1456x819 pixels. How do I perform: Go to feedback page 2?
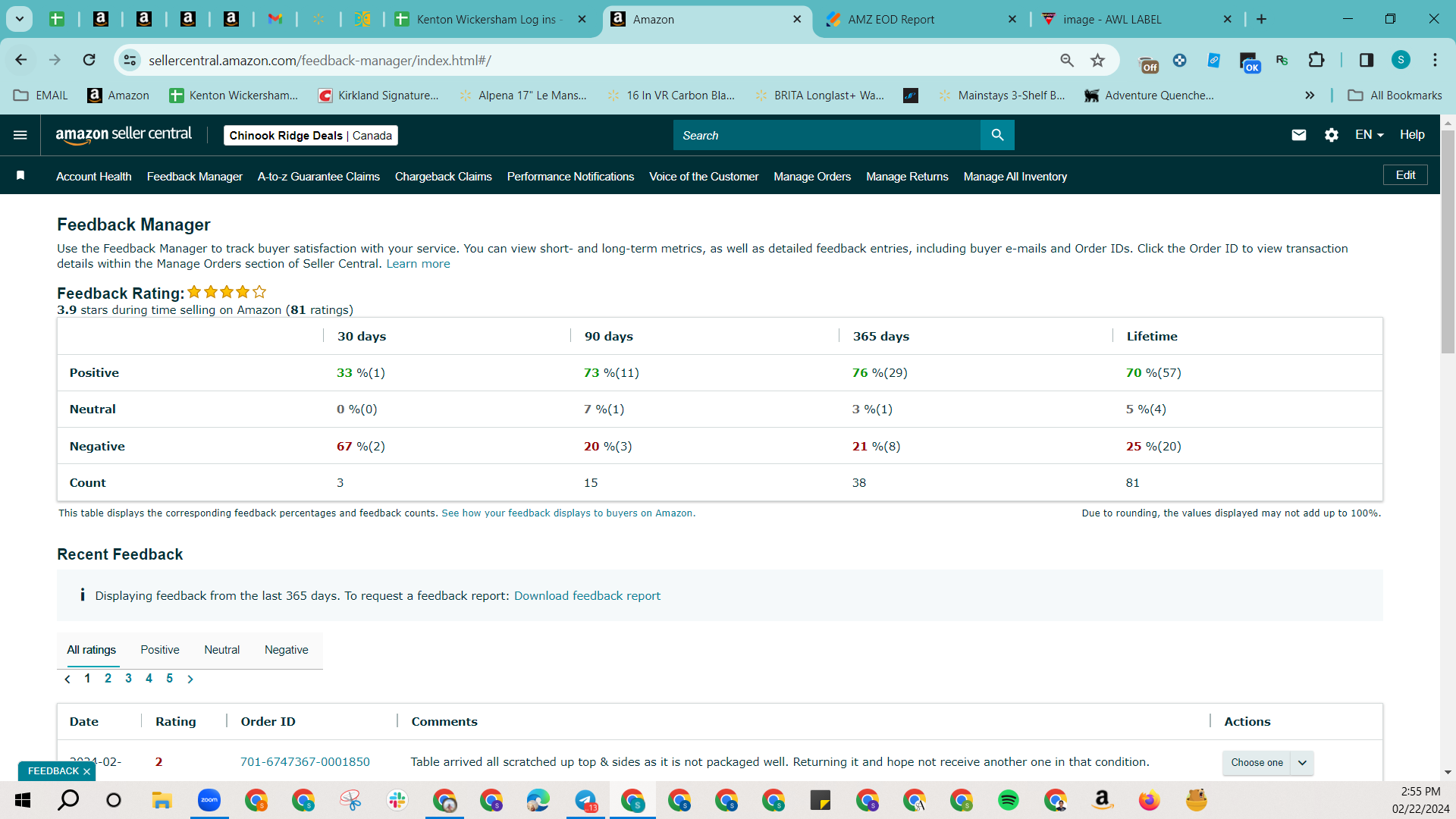(x=108, y=679)
